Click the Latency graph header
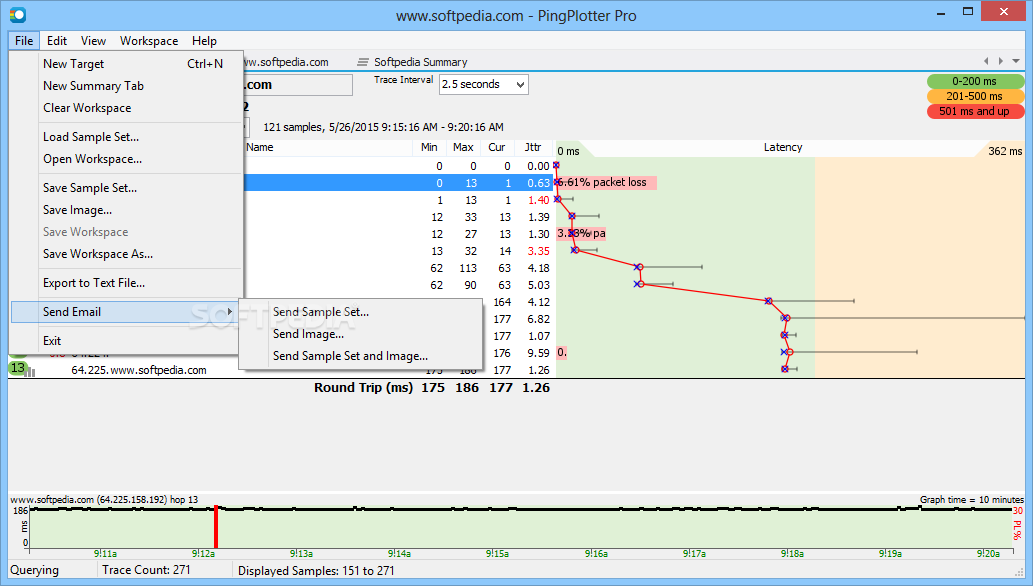 783,148
